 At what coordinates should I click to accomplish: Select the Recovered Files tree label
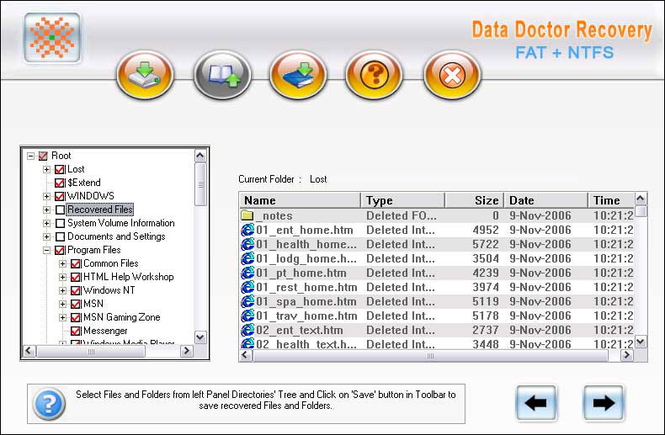tap(100, 209)
